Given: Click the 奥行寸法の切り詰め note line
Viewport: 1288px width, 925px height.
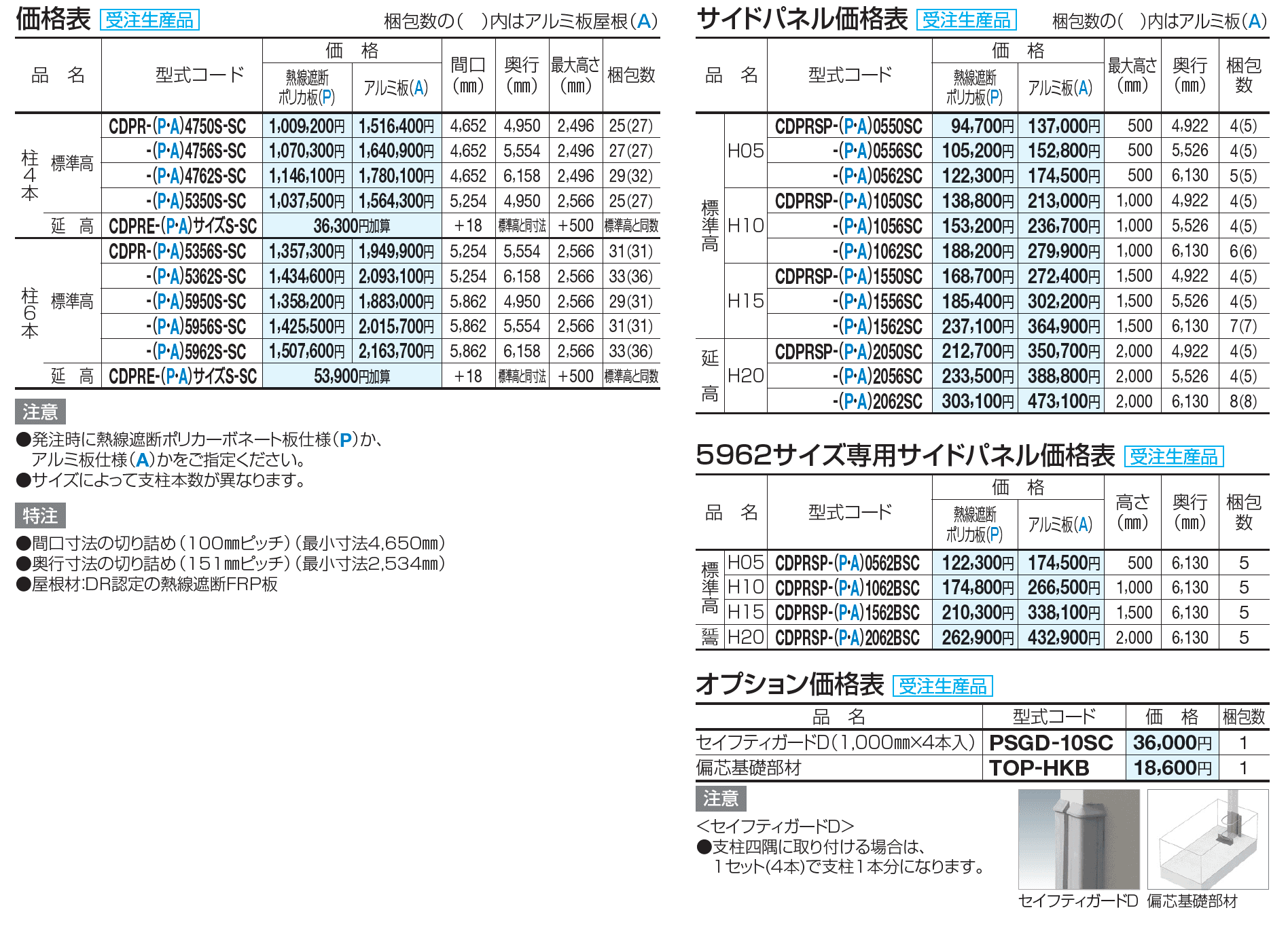Looking at the screenshot, I should point(231,564).
